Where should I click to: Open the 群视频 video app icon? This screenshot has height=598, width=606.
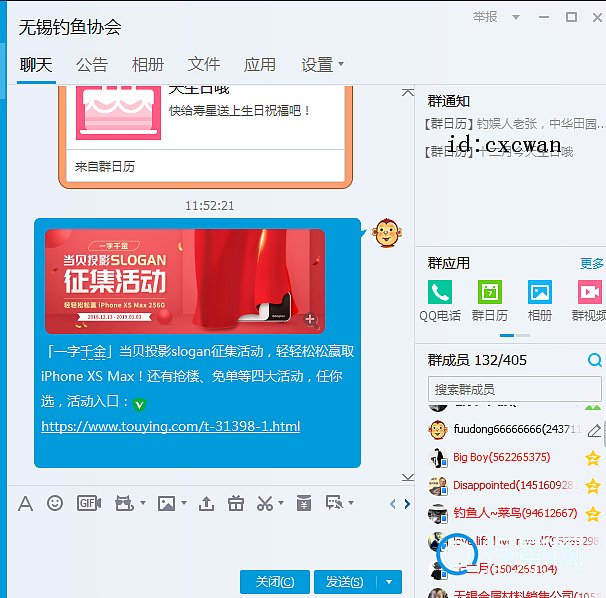tap(589, 300)
